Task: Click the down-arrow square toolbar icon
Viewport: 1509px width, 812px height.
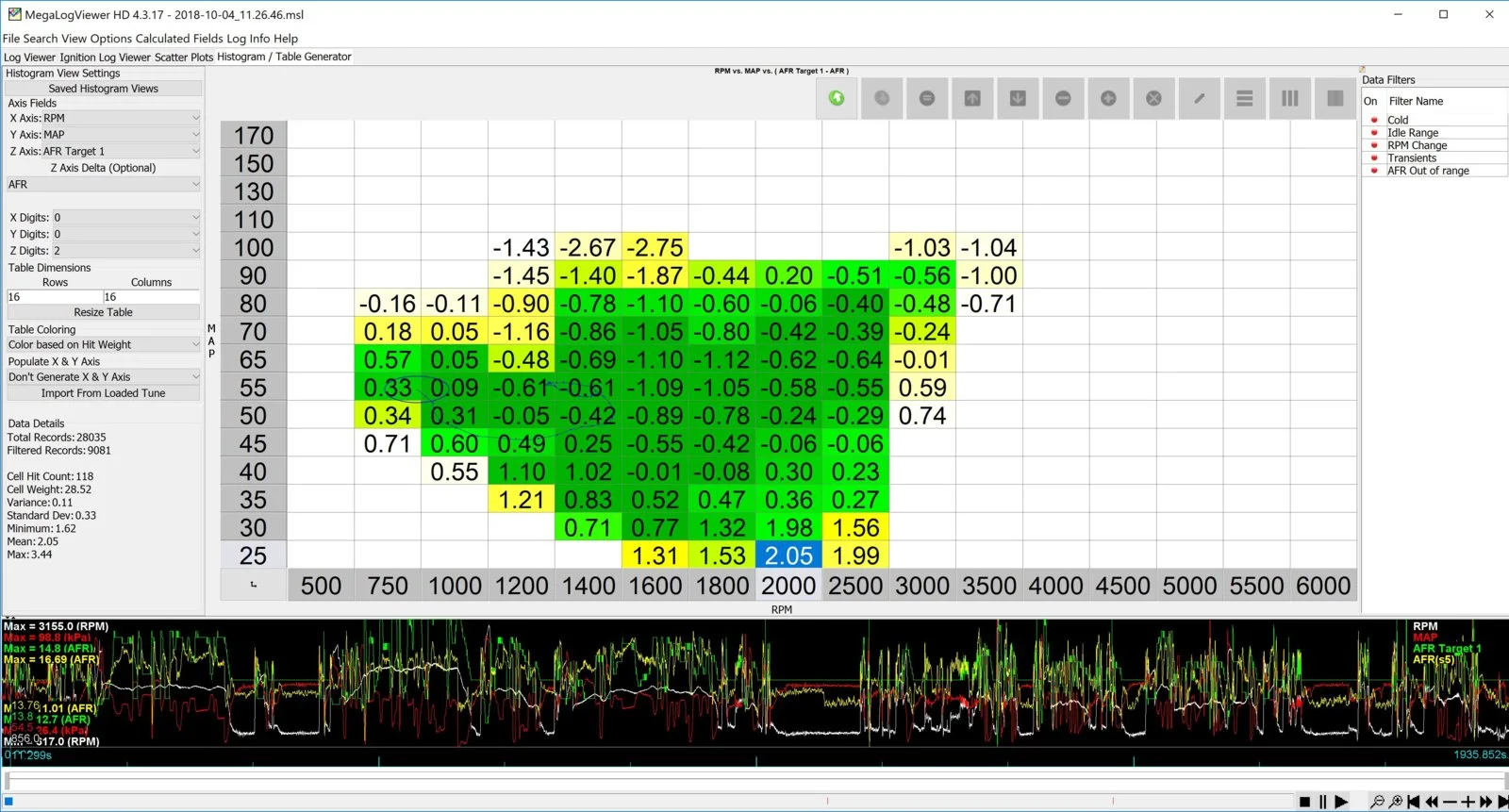Action: (1018, 98)
